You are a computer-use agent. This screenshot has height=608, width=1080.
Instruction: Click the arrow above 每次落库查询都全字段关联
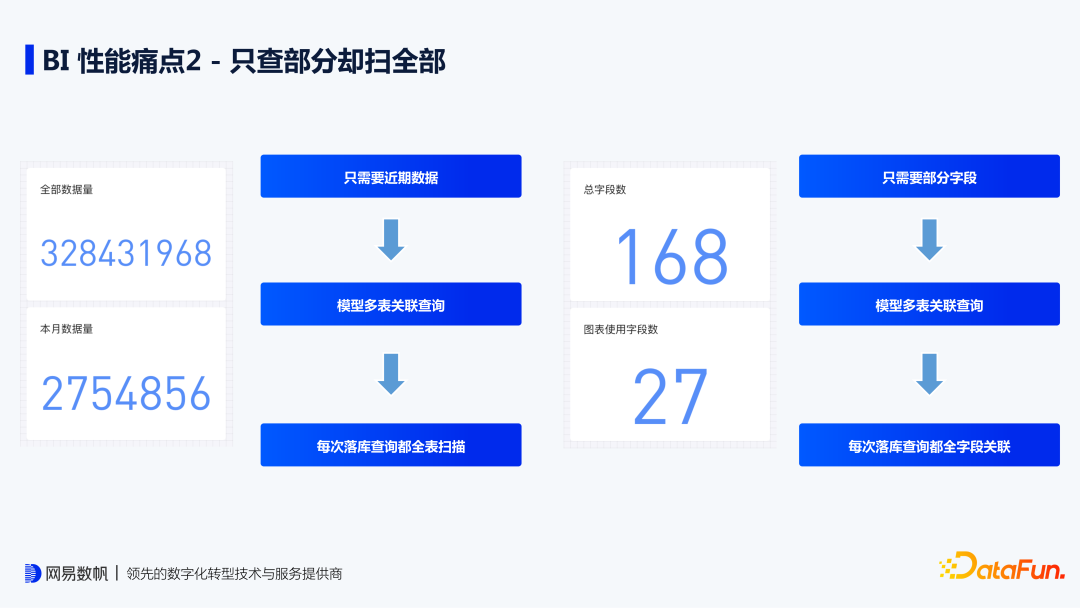coord(929,374)
